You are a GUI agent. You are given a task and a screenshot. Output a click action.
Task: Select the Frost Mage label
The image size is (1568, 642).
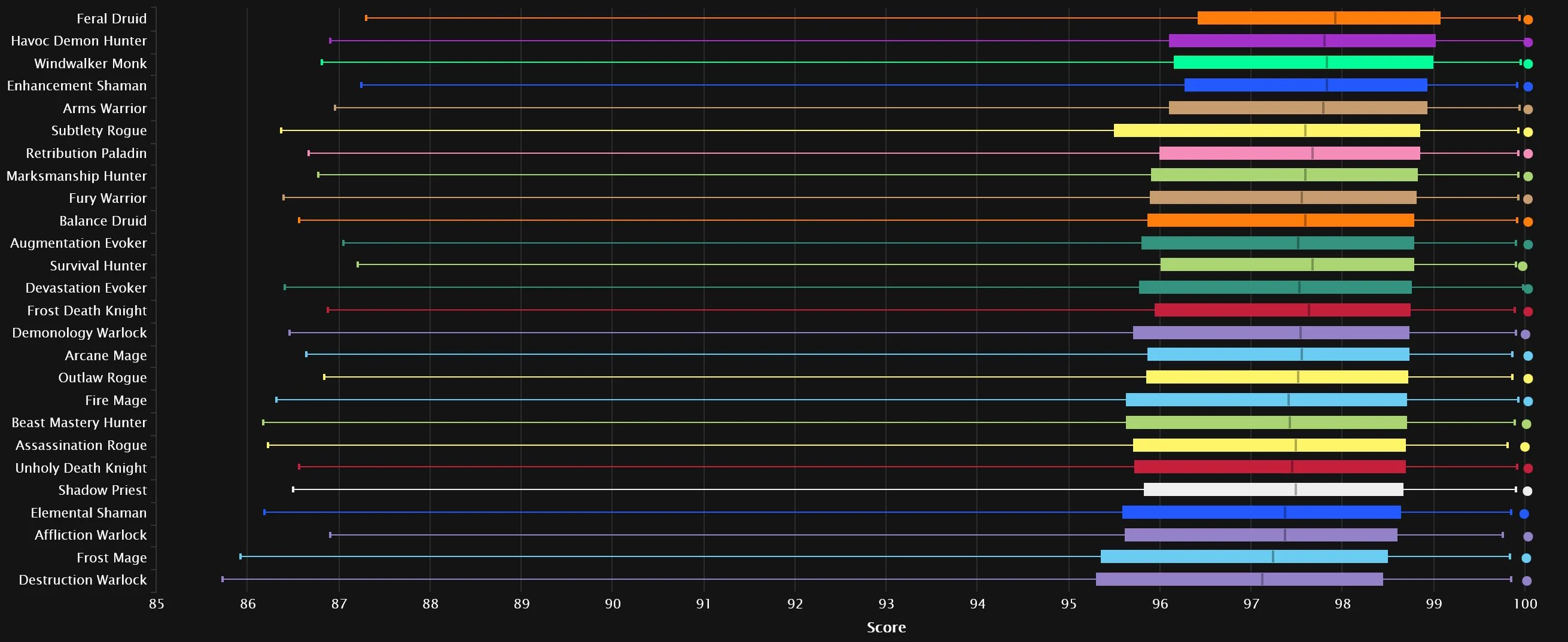pos(111,558)
